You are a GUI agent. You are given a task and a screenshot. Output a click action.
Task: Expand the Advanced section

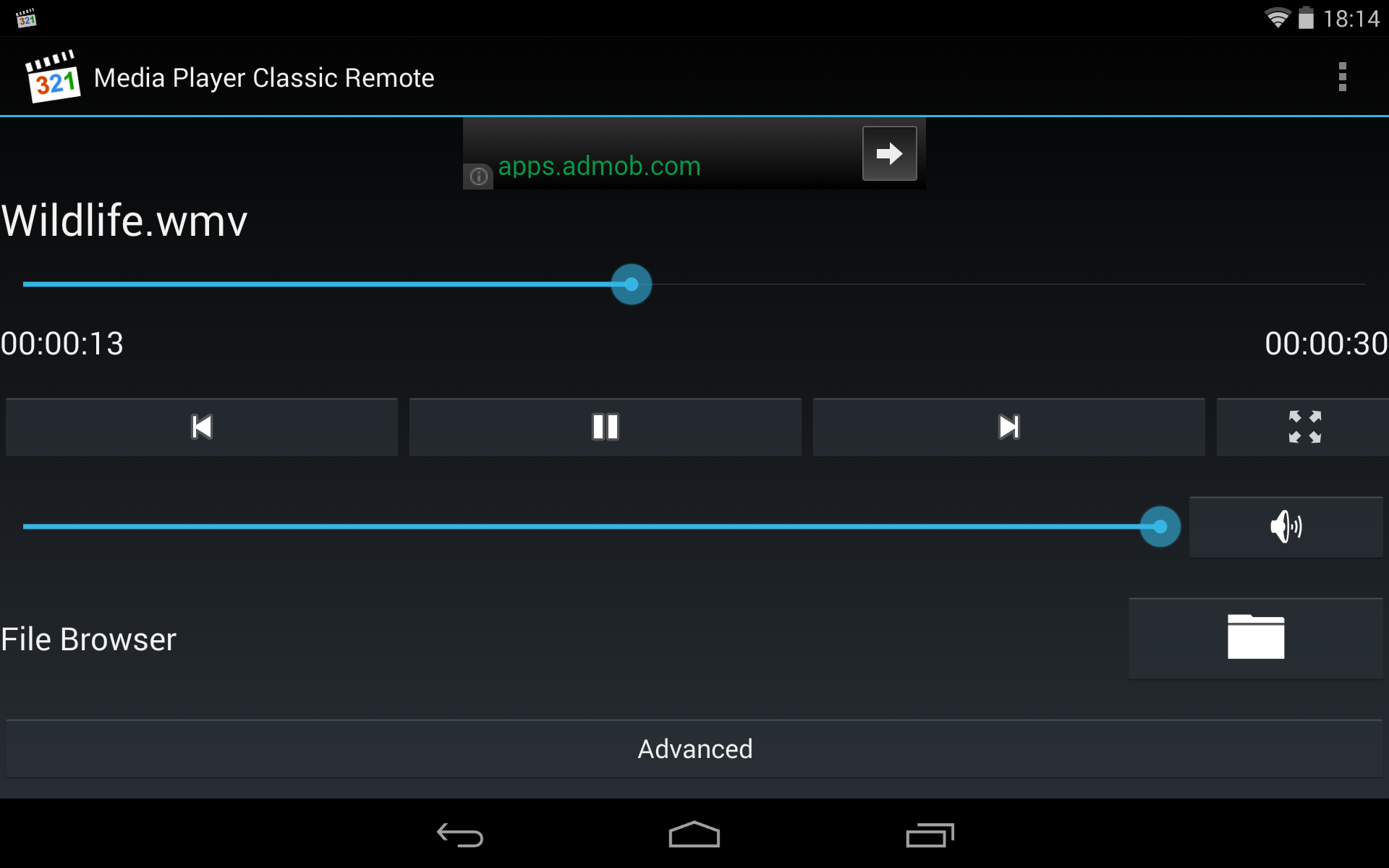click(694, 749)
